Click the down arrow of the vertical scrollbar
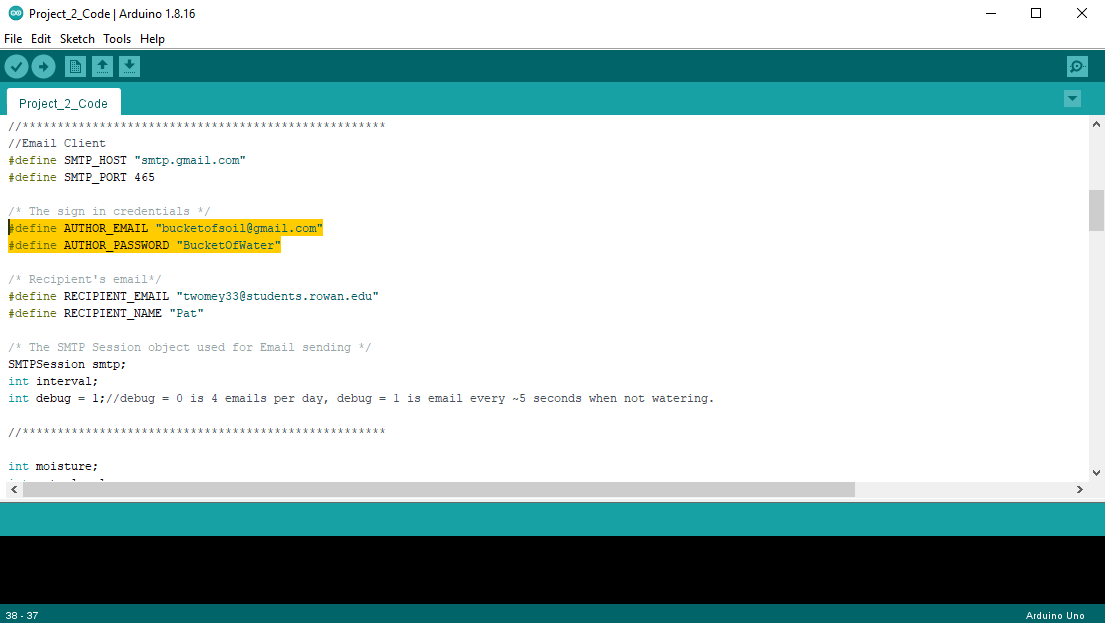This screenshot has height=623, width=1105. pyautogui.click(x=1096, y=472)
